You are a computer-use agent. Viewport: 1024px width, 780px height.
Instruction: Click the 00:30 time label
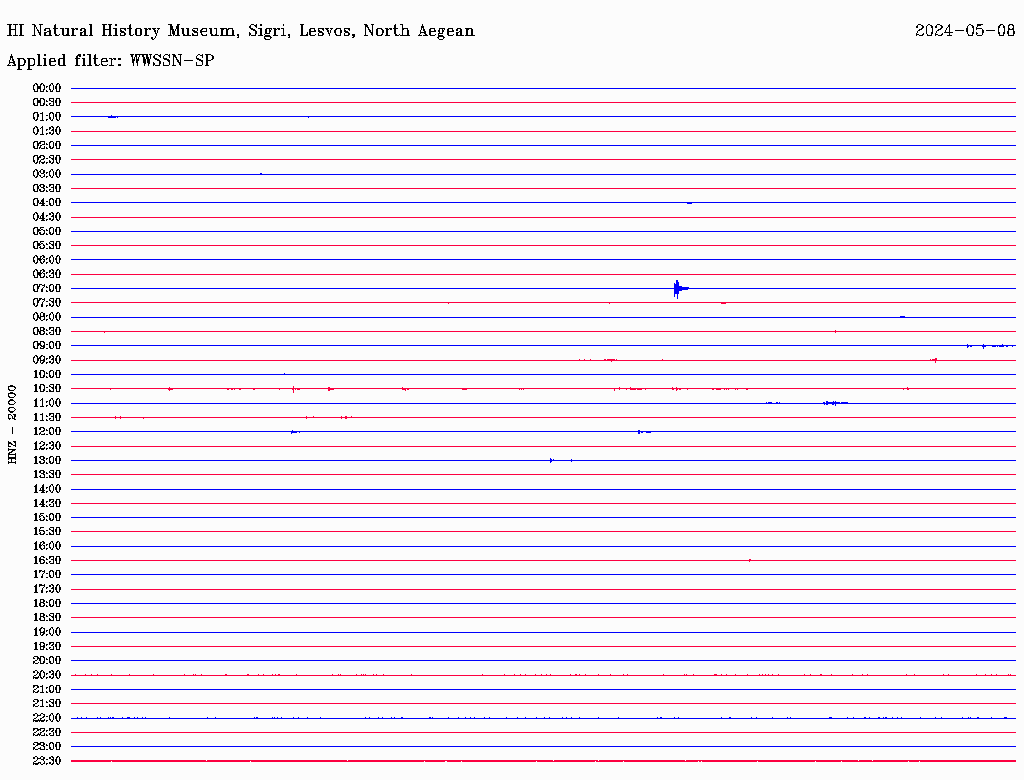[x=47, y=103]
